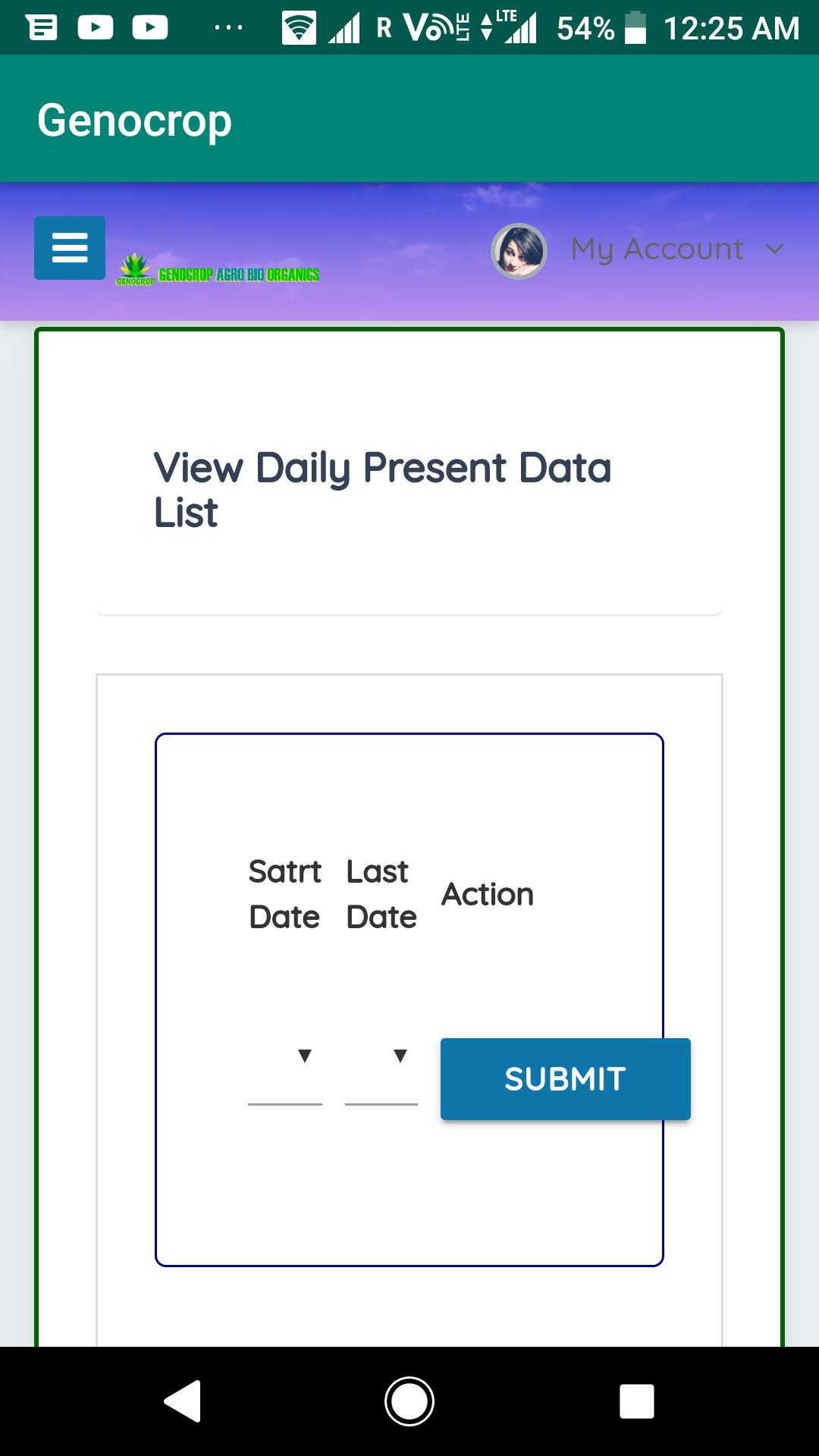Tap the first YouTube notification icon
Viewport: 819px width, 1456px height.
96,28
